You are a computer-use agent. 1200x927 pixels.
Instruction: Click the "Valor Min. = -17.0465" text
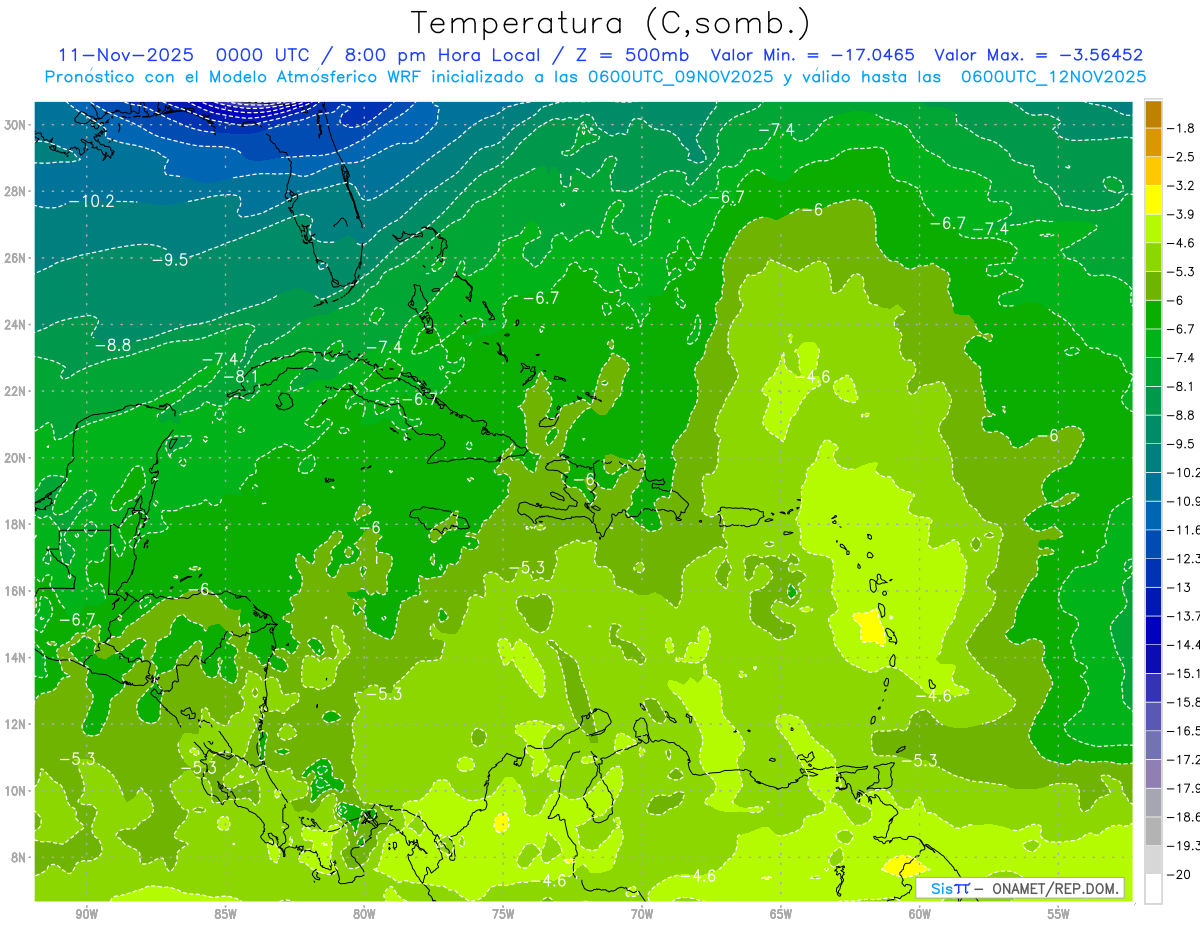tap(812, 55)
